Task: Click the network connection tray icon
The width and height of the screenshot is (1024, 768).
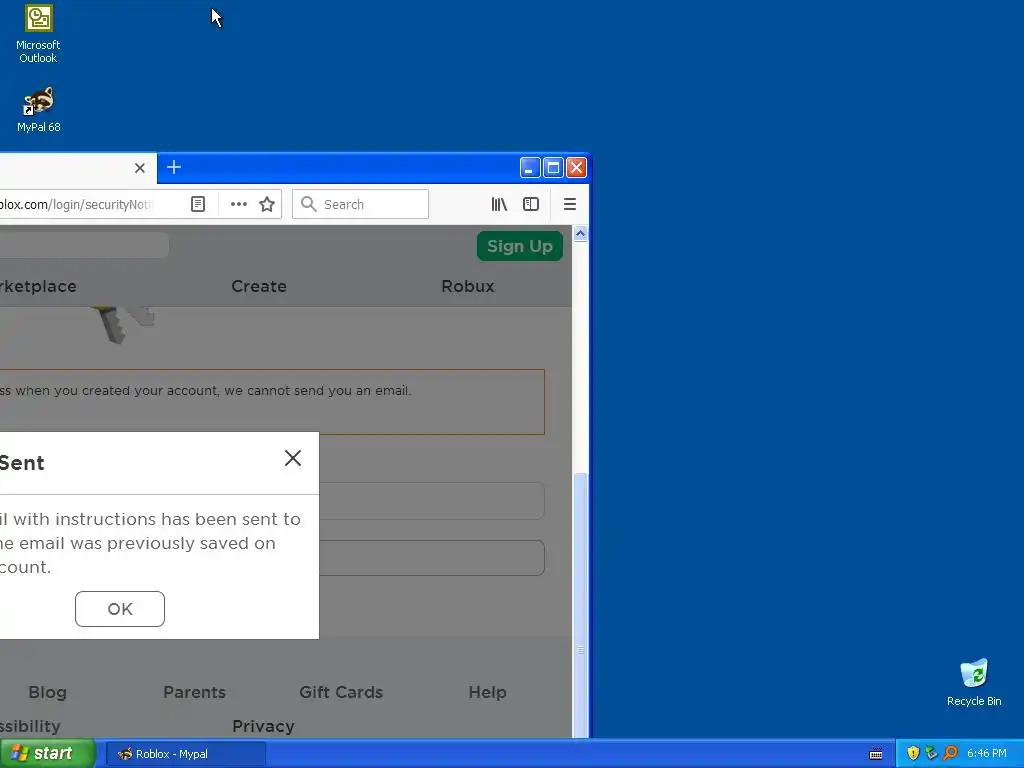Action: 931,753
